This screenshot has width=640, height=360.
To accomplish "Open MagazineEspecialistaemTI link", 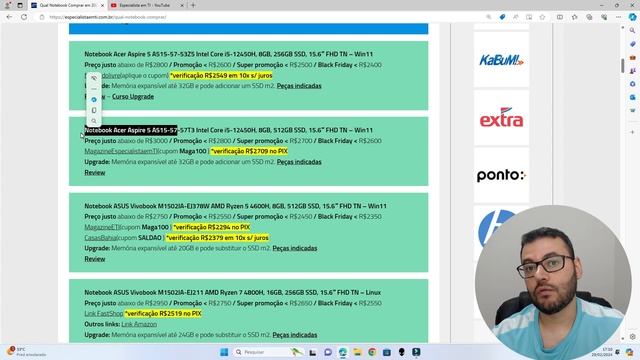I will click(120, 151).
